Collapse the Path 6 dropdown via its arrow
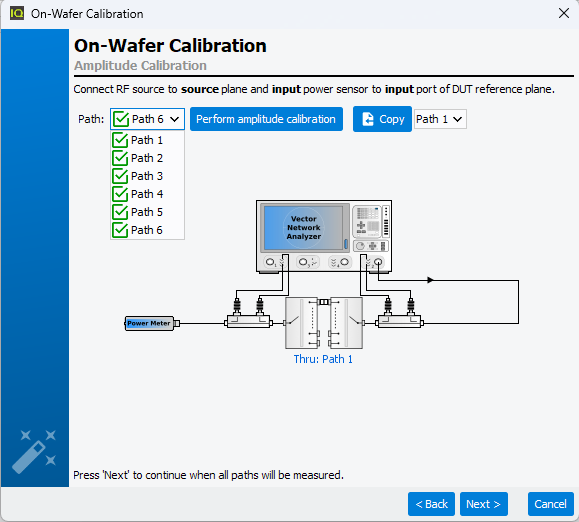 pyautogui.click(x=175, y=119)
